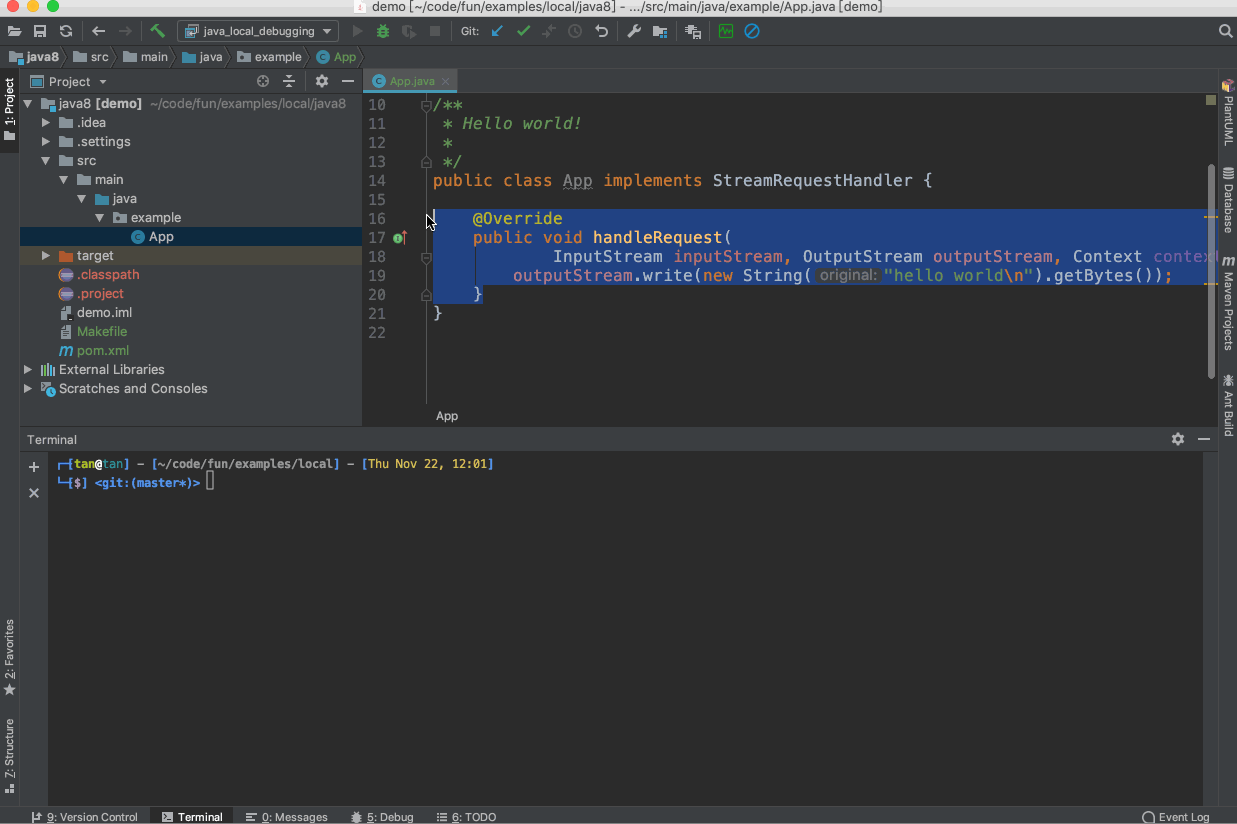Select demo.iml file
This screenshot has height=824, width=1237.
click(x=95, y=313)
